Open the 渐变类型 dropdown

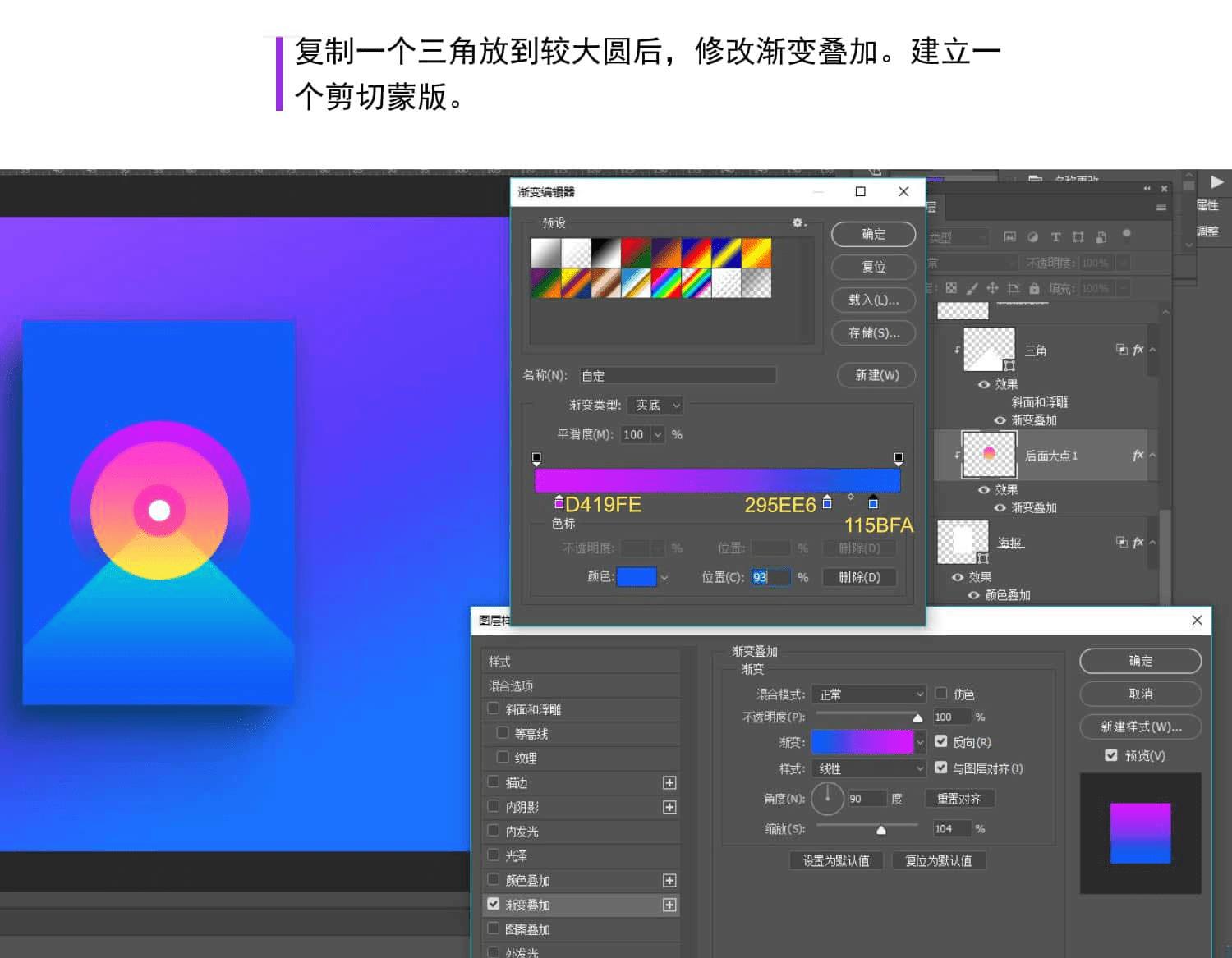pos(655,406)
